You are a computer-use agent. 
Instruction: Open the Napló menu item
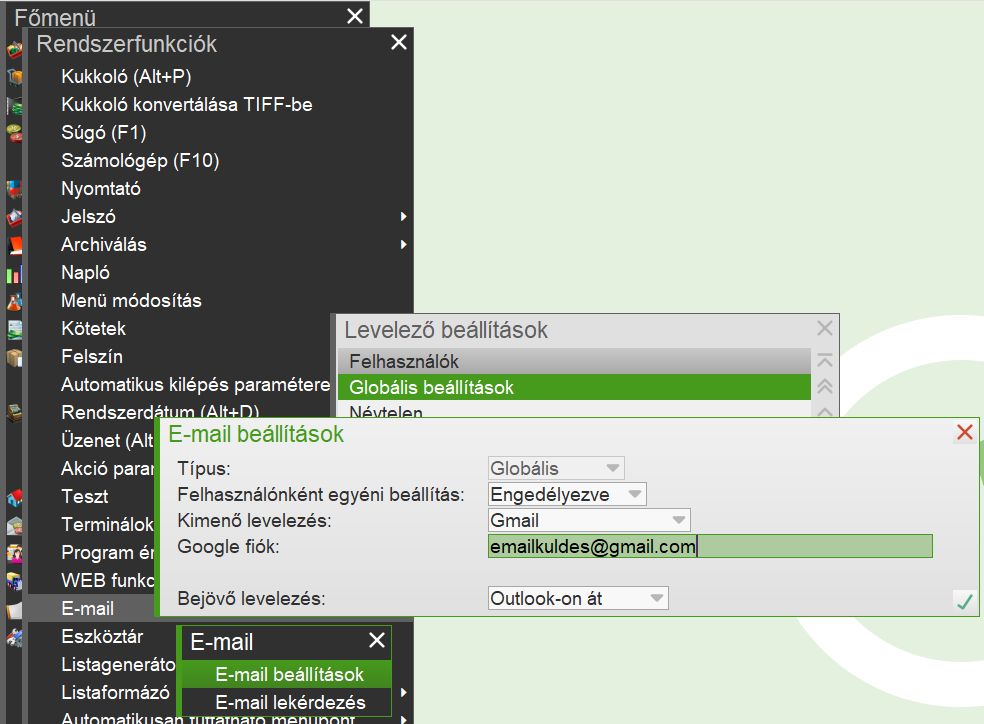85,272
